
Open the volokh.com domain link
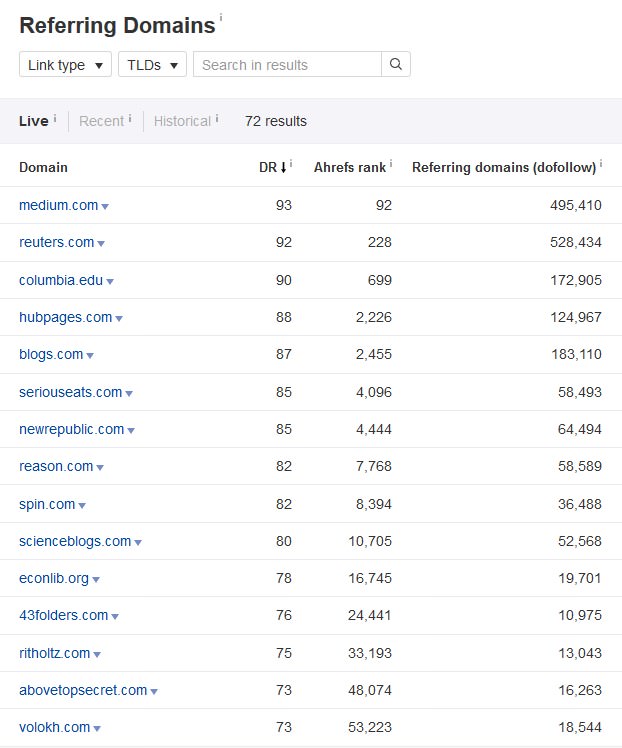(x=54, y=727)
